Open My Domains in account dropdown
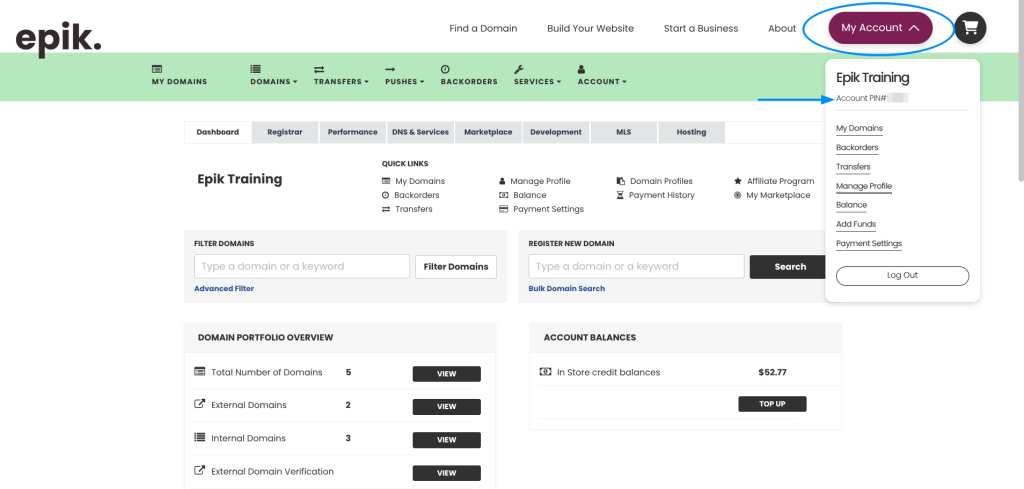Viewport: 1024px width, 489px height. point(859,129)
